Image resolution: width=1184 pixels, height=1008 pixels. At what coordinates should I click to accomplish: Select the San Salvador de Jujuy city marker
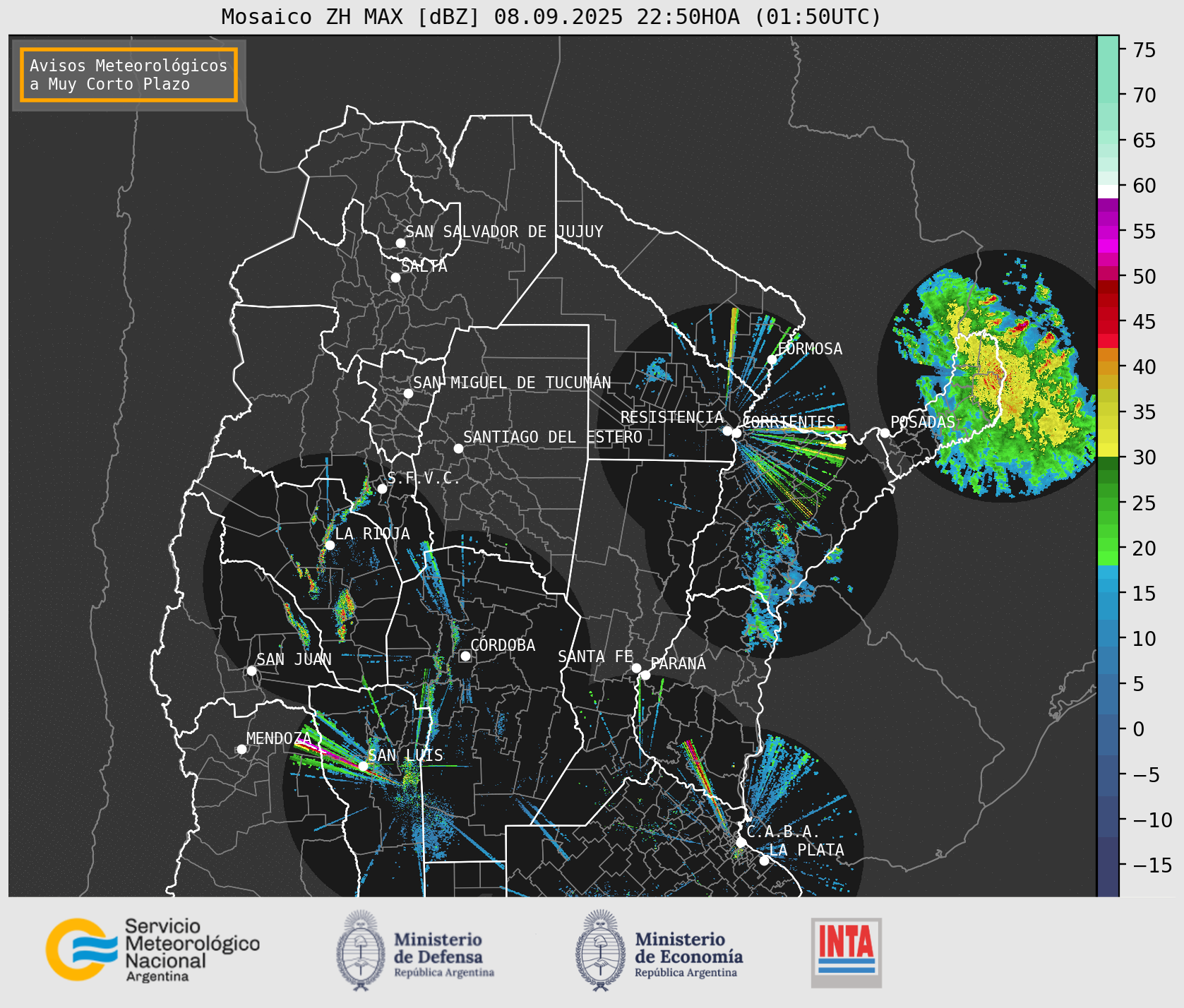[x=400, y=243]
